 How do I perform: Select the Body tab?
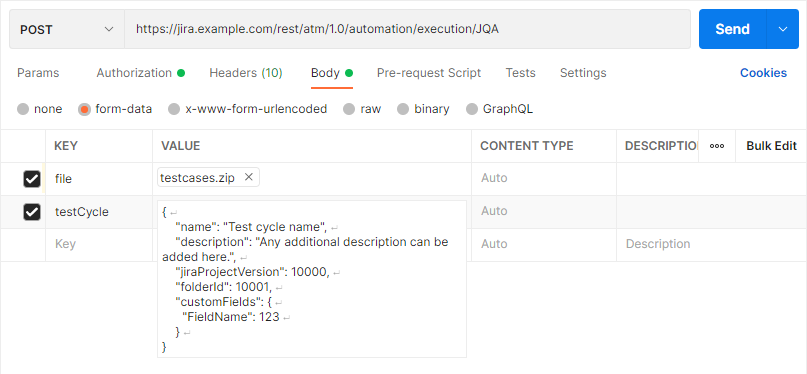(331, 73)
